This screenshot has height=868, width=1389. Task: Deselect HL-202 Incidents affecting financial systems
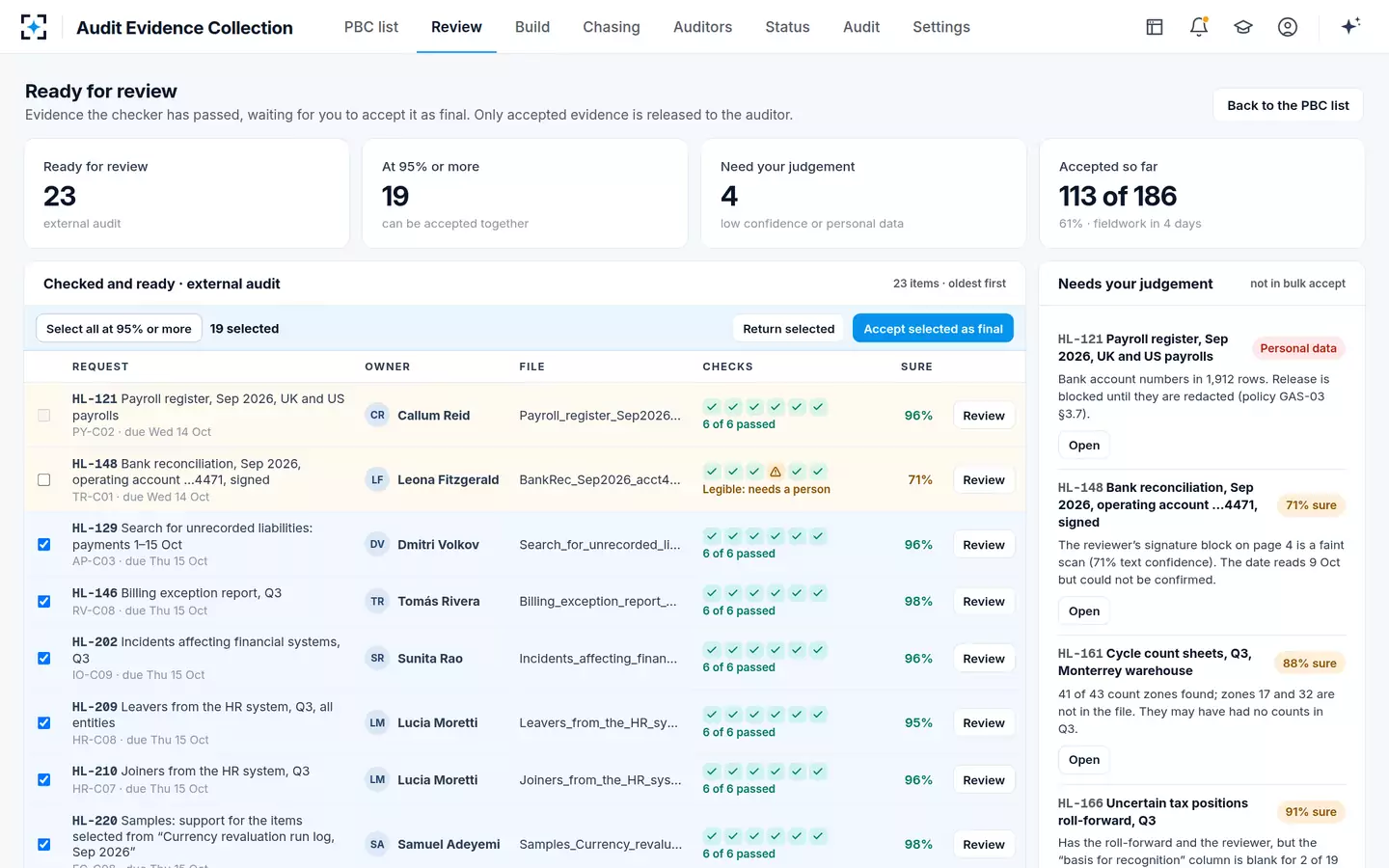point(44,659)
